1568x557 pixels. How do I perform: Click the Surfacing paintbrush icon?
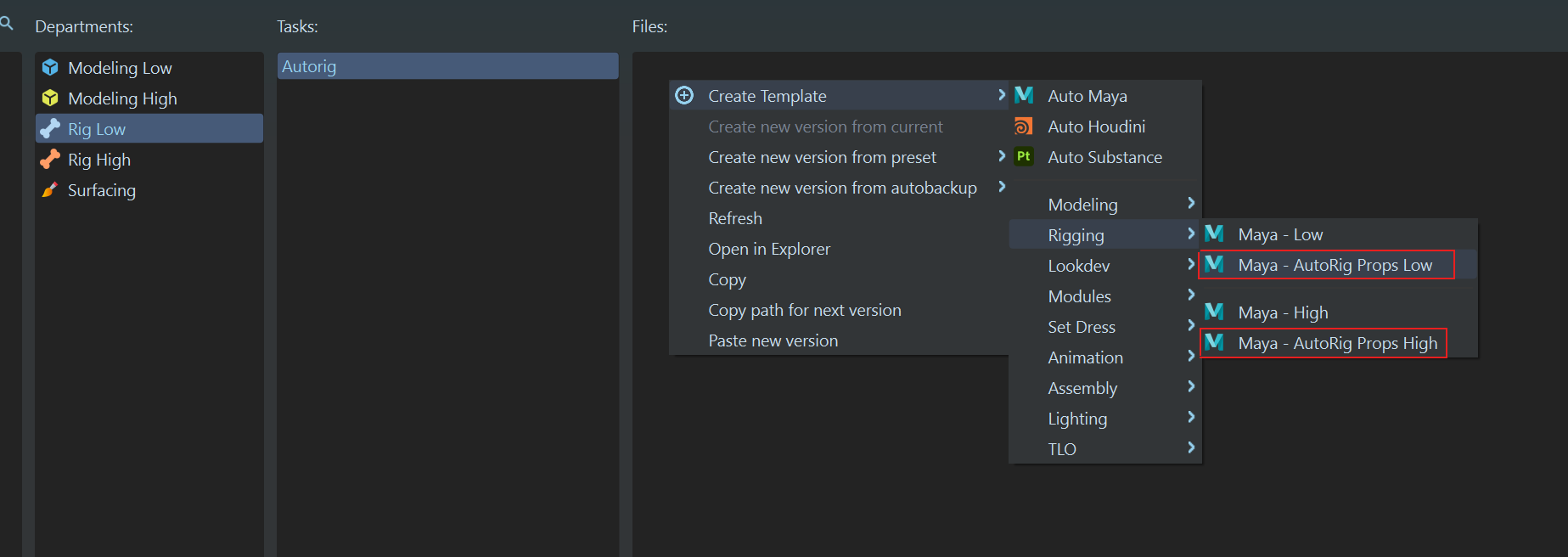50,190
